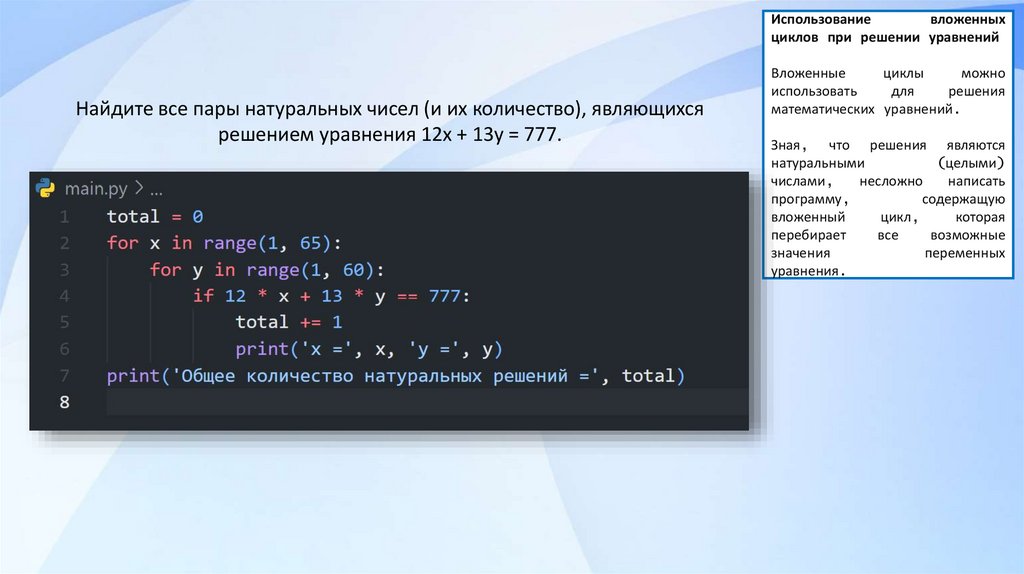1024x574 pixels.
Task: Click line number 5 in the gutter
Action: pyautogui.click(x=64, y=323)
